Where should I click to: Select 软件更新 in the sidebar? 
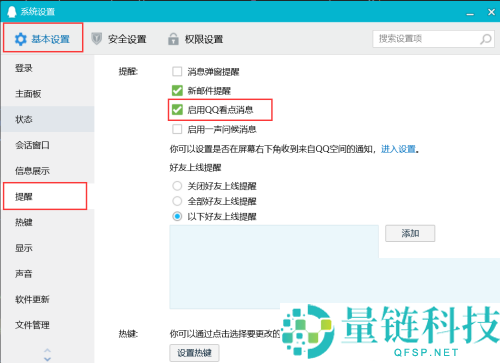[x=48, y=299]
